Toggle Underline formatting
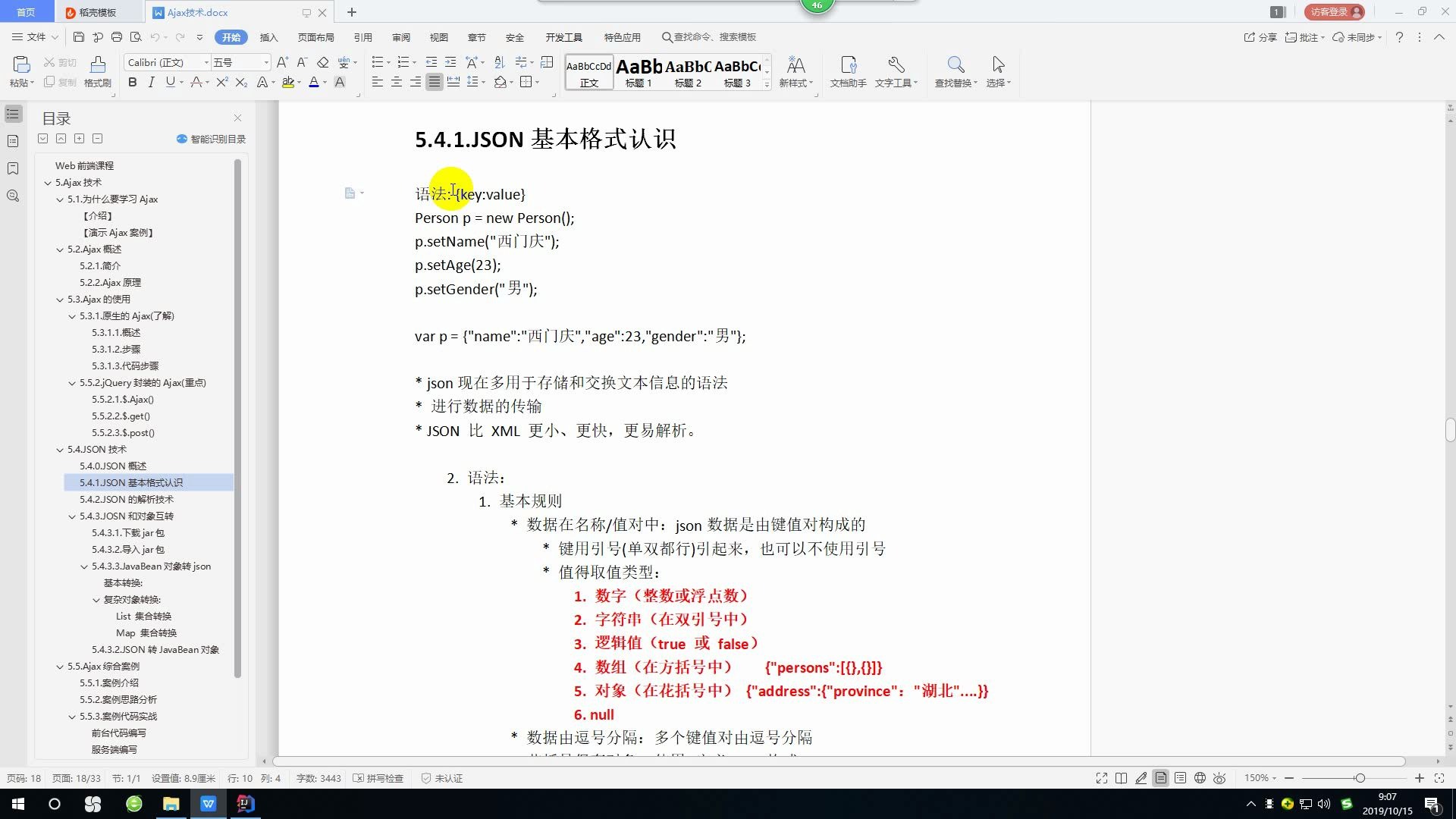The height and width of the screenshot is (819, 1456). point(170,82)
